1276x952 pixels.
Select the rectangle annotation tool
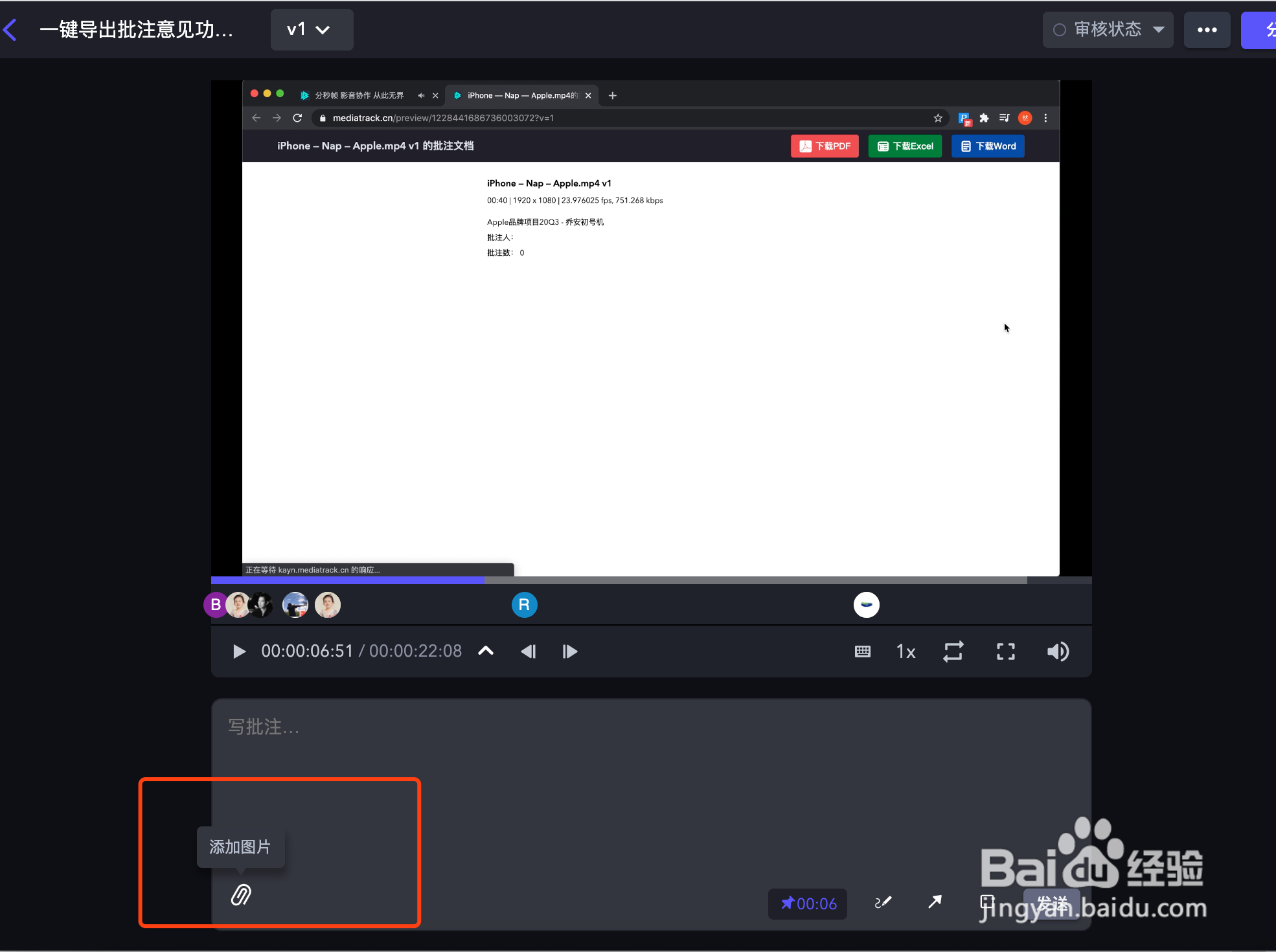987,902
